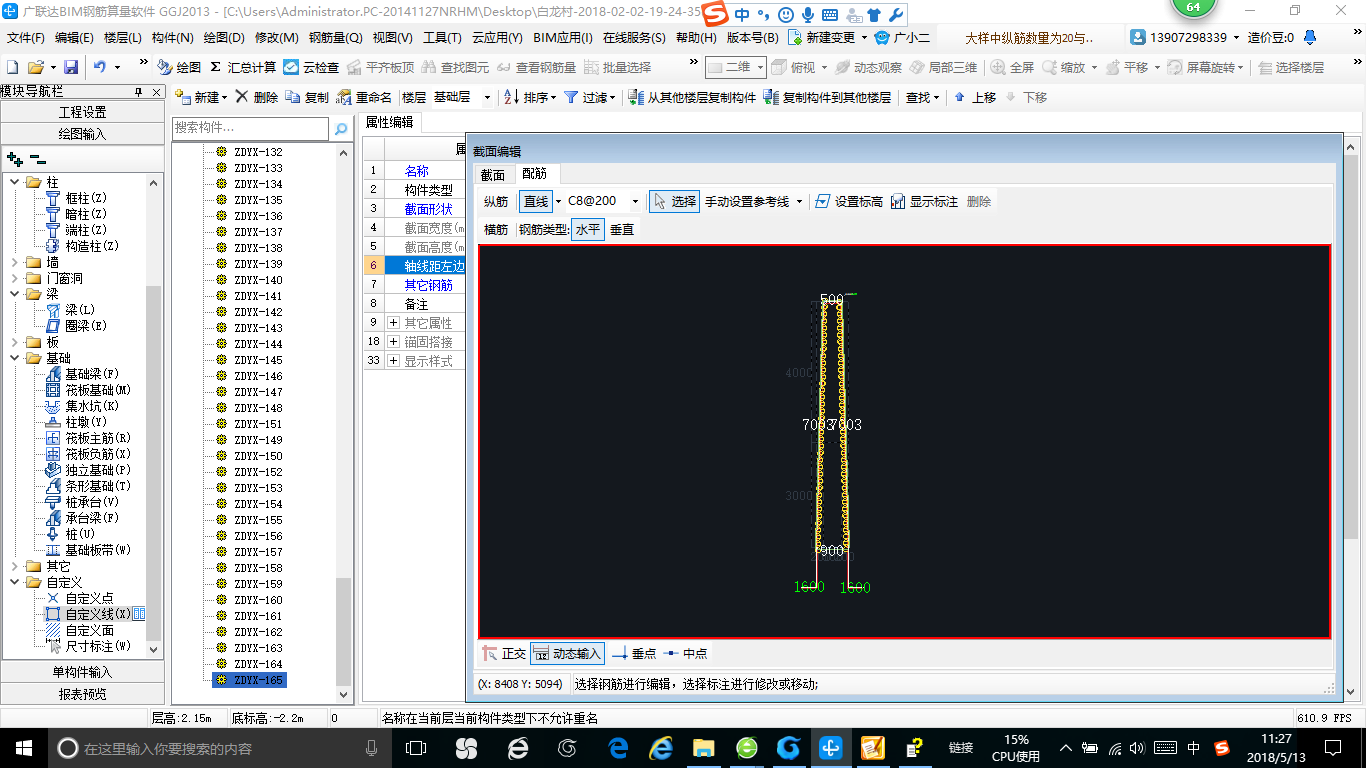Click Cortana search box on taskbar
1366x768 pixels.
click(x=219, y=748)
